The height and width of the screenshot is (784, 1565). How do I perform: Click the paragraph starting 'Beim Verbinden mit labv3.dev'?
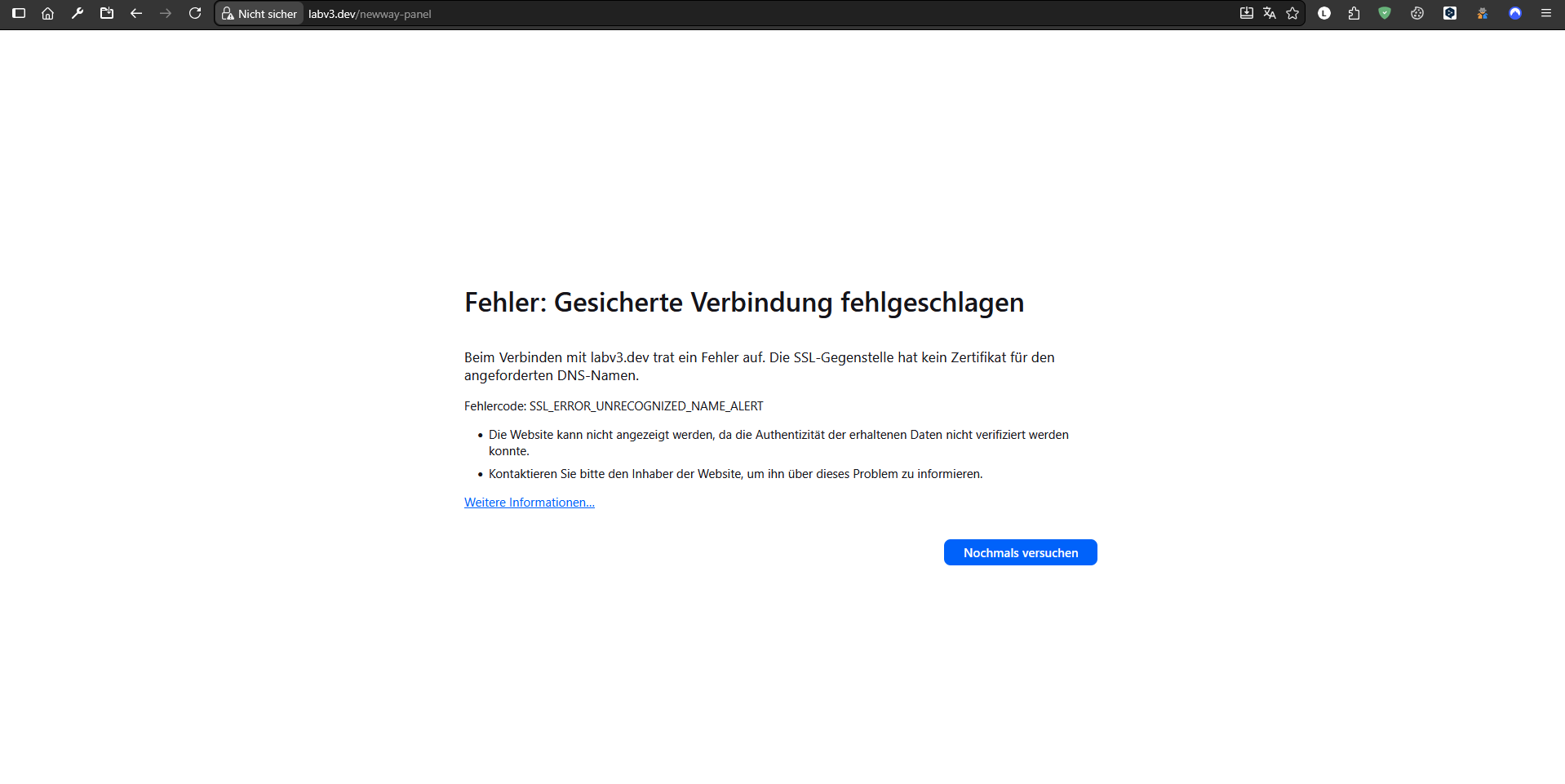coord(760,366)
